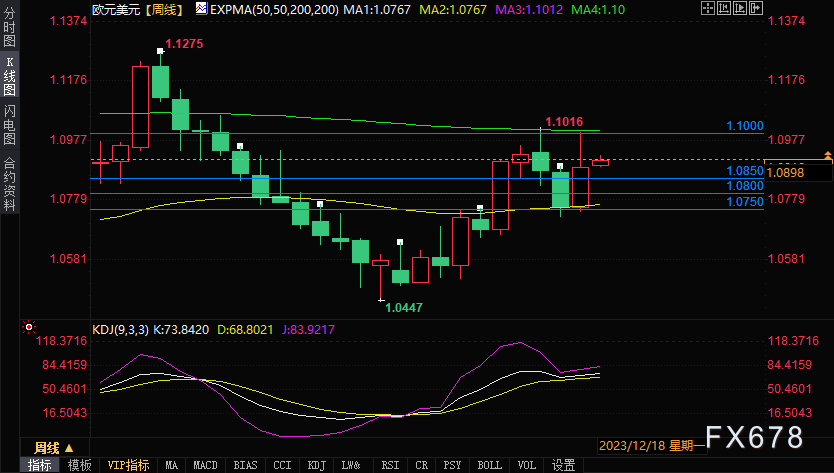Open 设置 indicator settings

point(563,465)
